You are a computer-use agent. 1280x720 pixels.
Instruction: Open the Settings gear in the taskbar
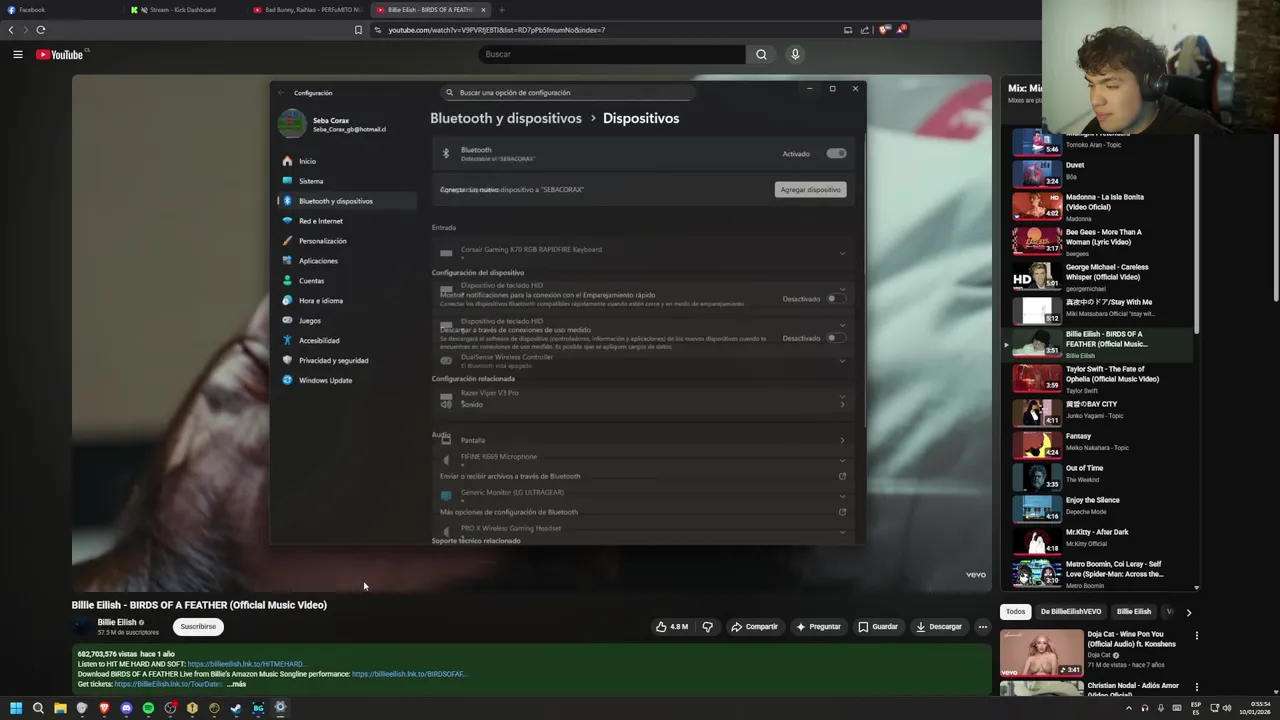280,708
